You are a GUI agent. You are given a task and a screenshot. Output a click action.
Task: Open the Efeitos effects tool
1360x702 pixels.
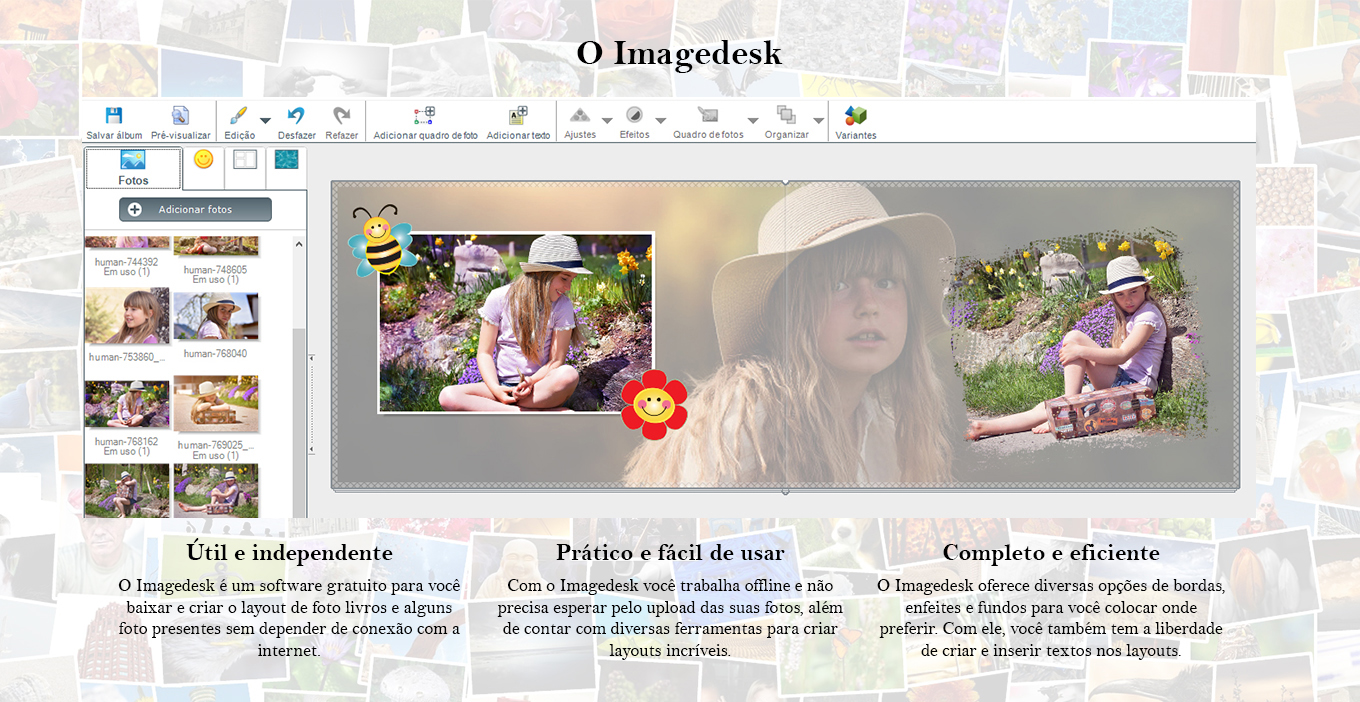click(x=634, y=123)
